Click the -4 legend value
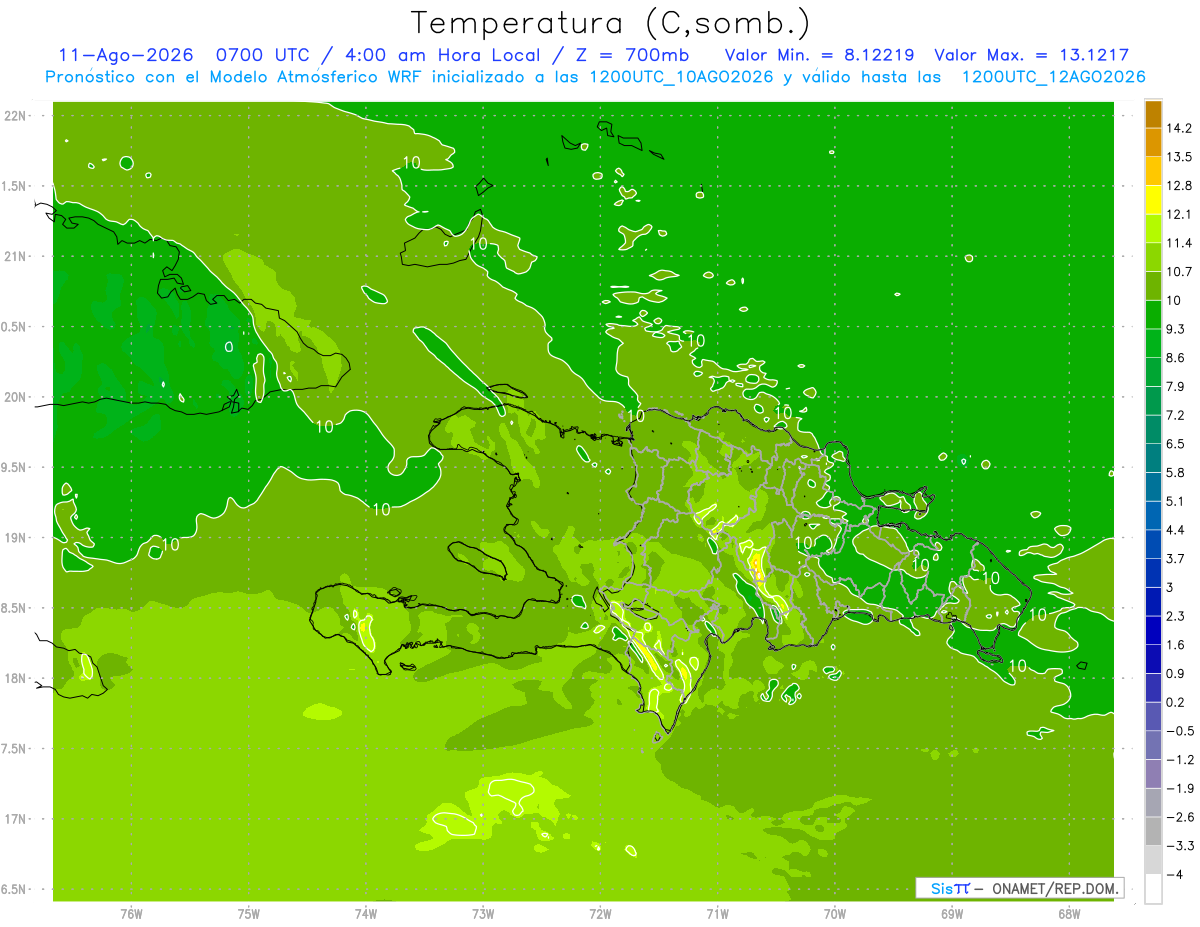This screenshot has width=1200, height=927. [x=1174, y=874]
